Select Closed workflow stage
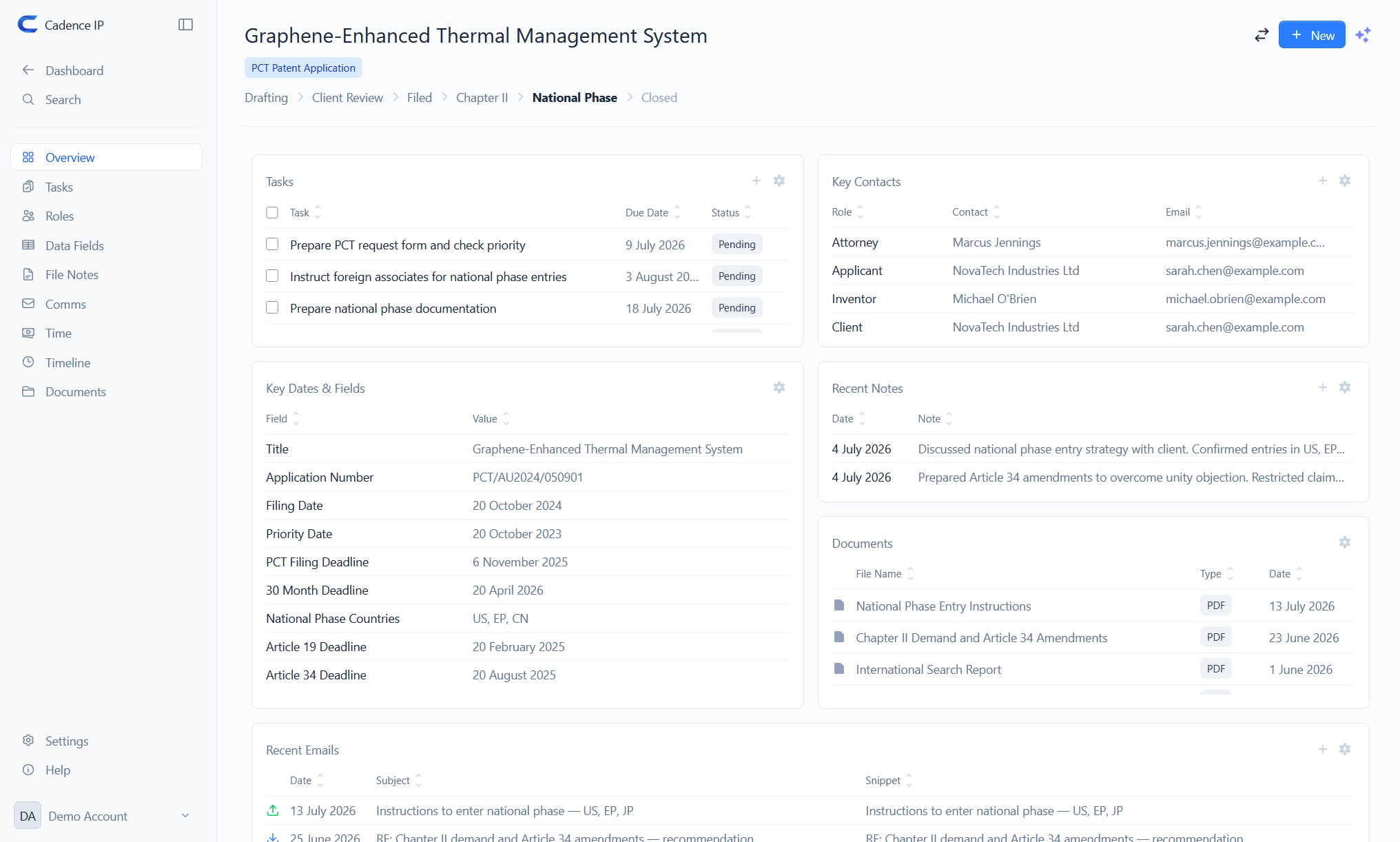The image size is (1400, 842). (659, 97)
